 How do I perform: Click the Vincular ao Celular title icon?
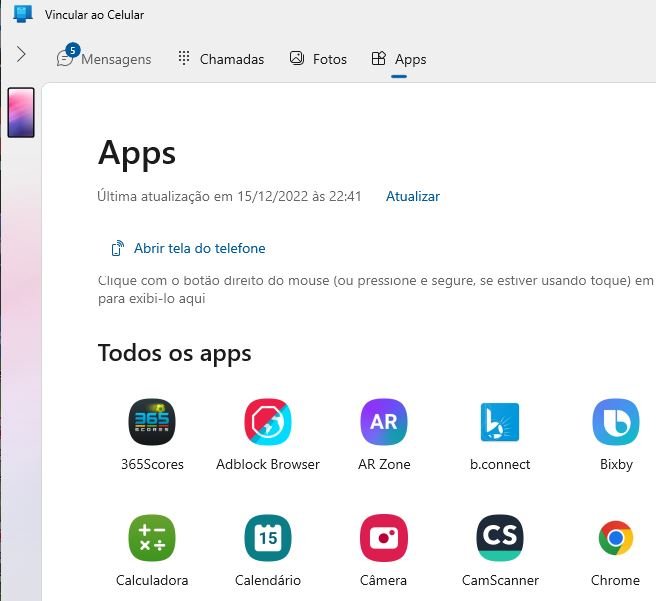pyautogui.click(x=23, y=13)
